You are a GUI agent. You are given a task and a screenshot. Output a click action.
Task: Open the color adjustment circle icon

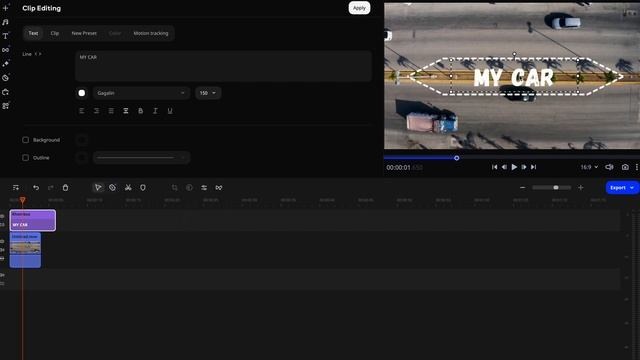[x=189, y=187]
